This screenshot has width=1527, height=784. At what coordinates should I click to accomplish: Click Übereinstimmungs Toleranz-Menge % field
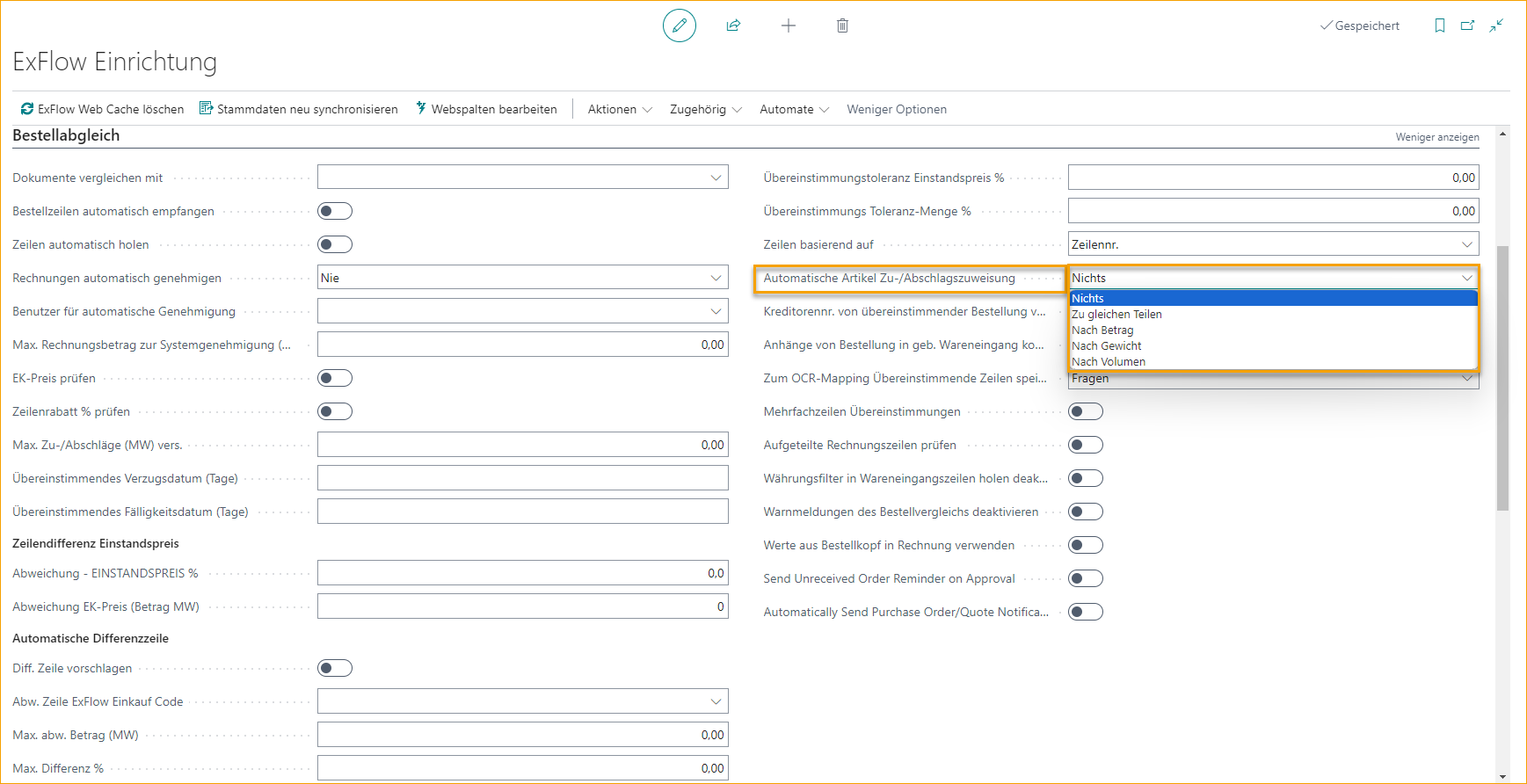tap(1273, 211)
